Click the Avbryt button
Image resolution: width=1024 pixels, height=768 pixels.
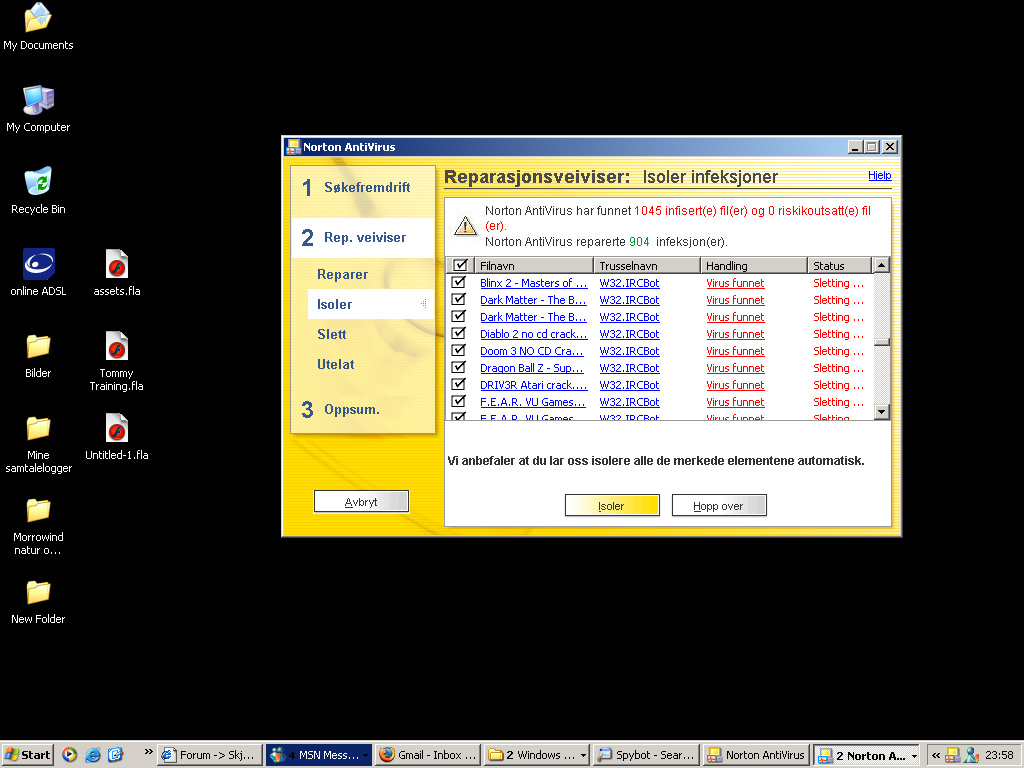coord(361,502)
